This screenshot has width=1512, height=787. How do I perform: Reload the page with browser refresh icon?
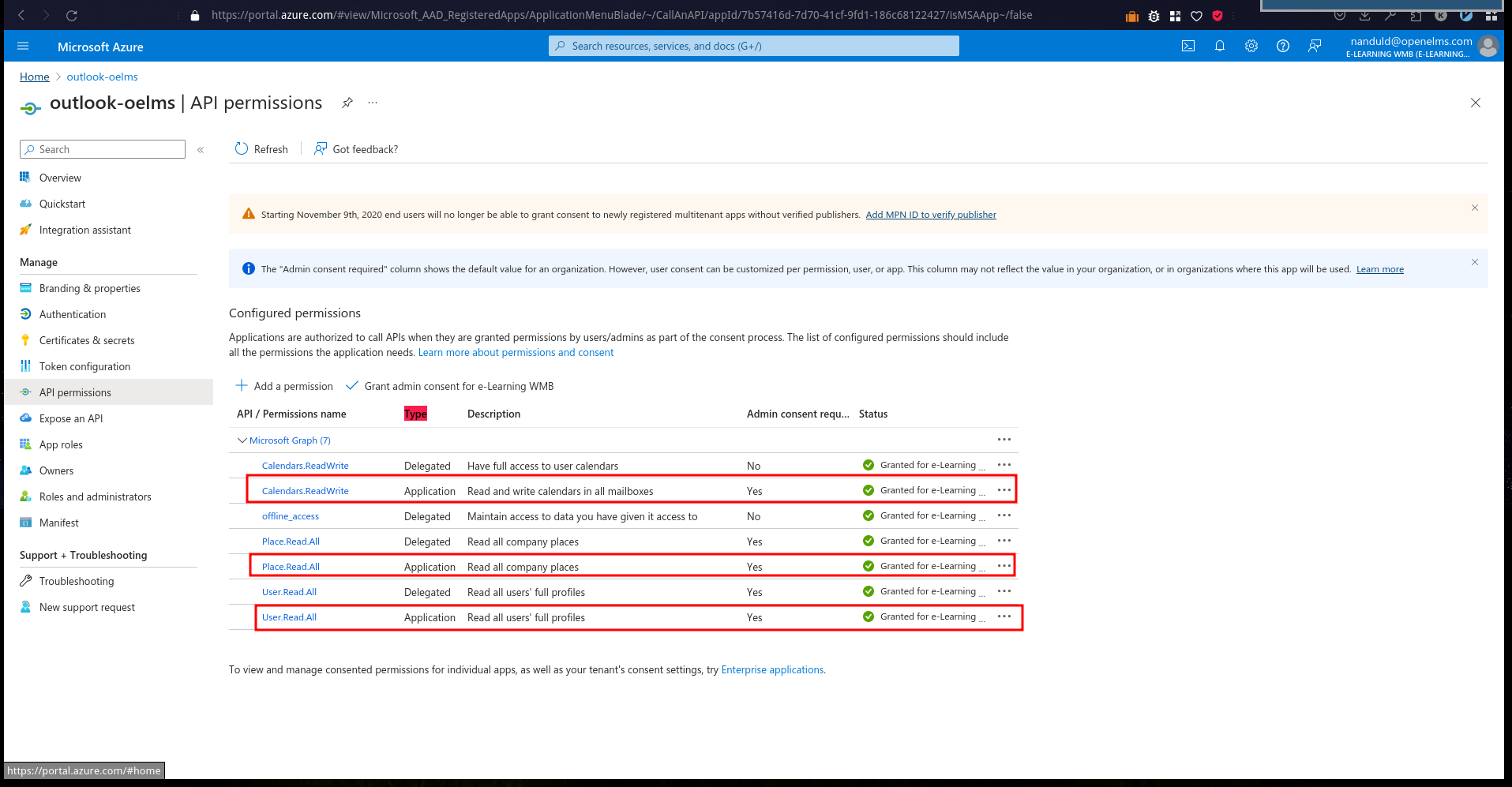72,15
